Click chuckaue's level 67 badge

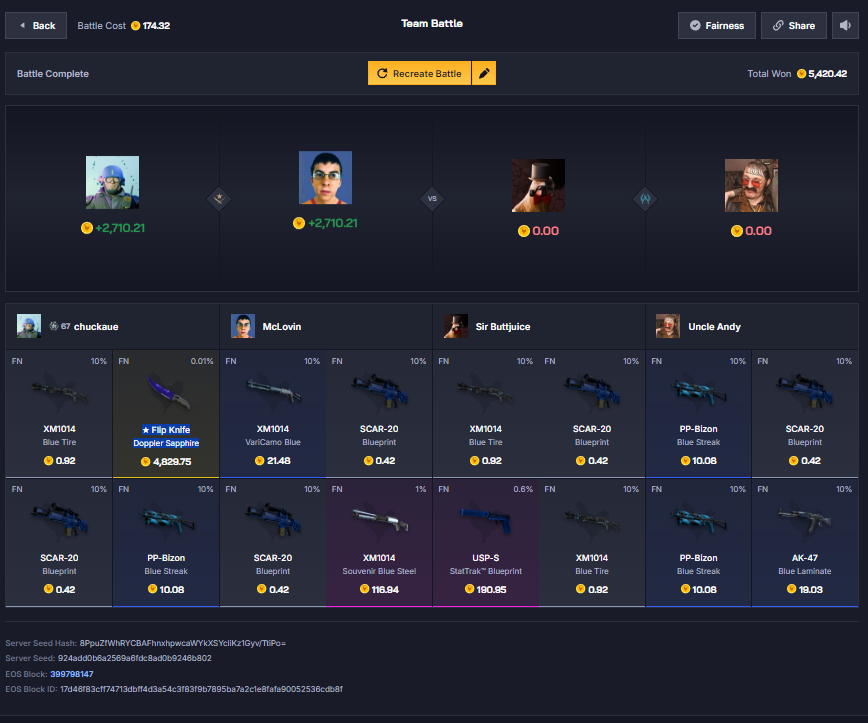[x=60, y=326]
